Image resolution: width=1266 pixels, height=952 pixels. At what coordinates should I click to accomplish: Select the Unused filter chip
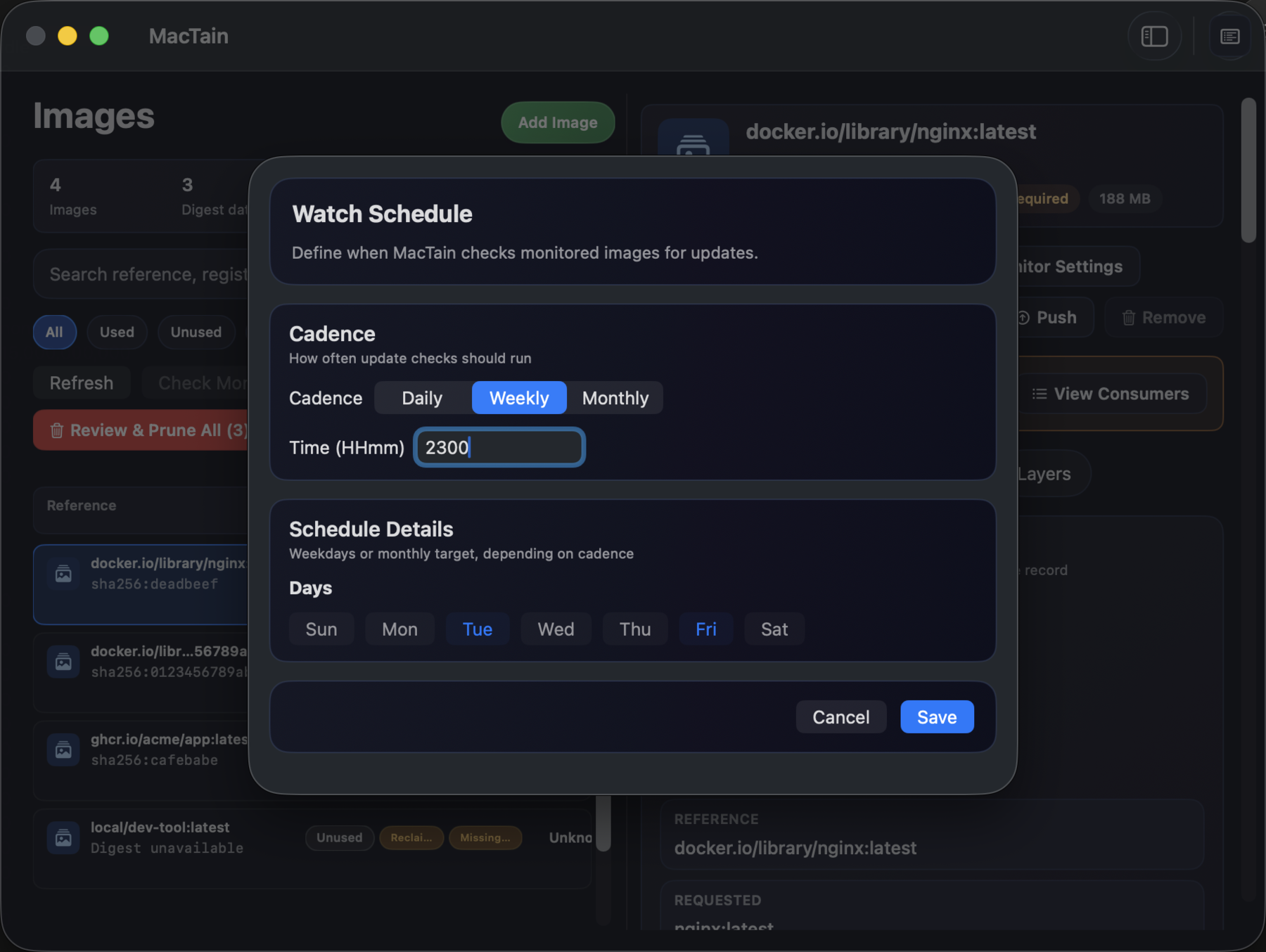[196, 332]
